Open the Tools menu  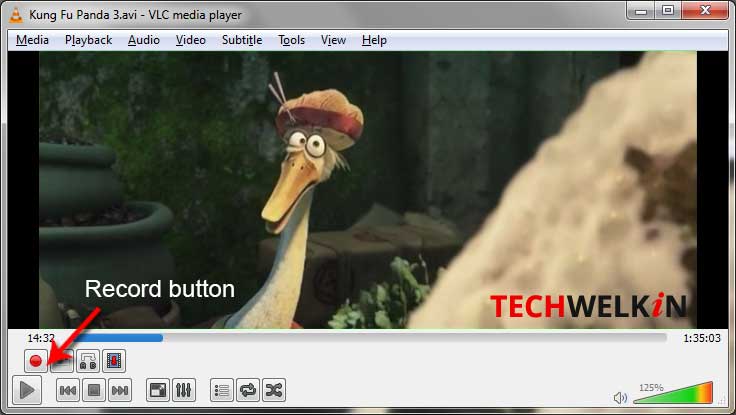point(291,40)
